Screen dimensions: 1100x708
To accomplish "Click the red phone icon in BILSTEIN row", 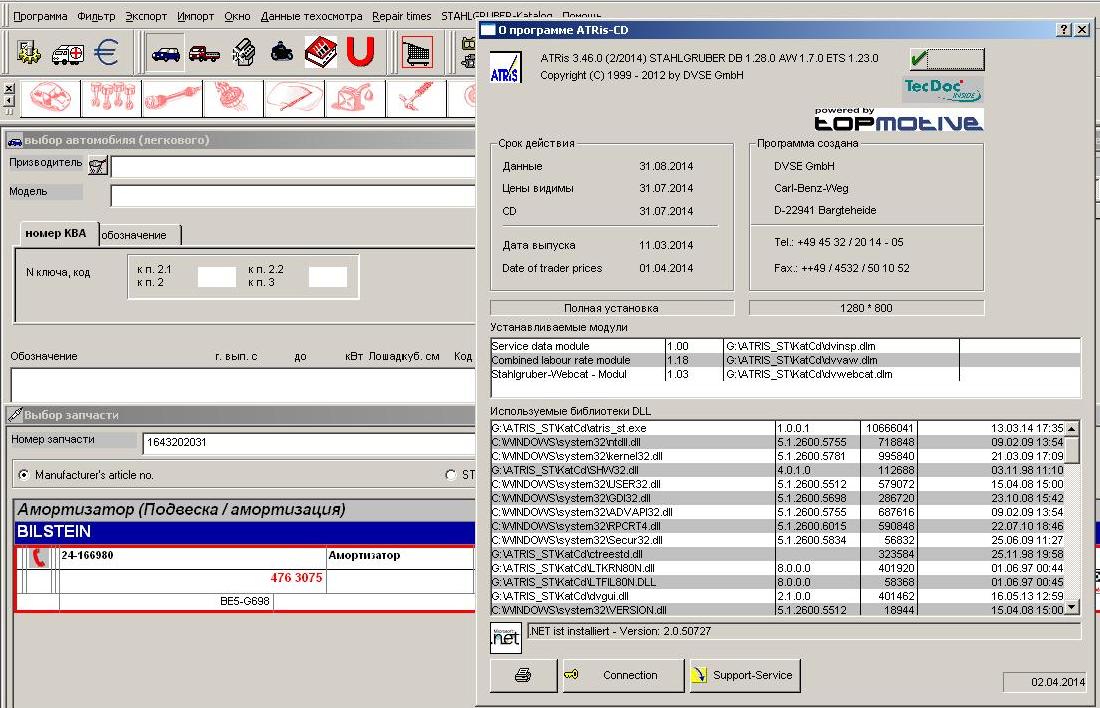I will [39, 558].
